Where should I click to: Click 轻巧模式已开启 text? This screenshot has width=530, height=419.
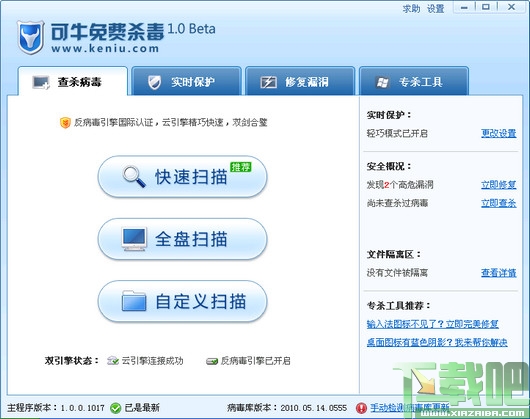[x=398, y=133]
